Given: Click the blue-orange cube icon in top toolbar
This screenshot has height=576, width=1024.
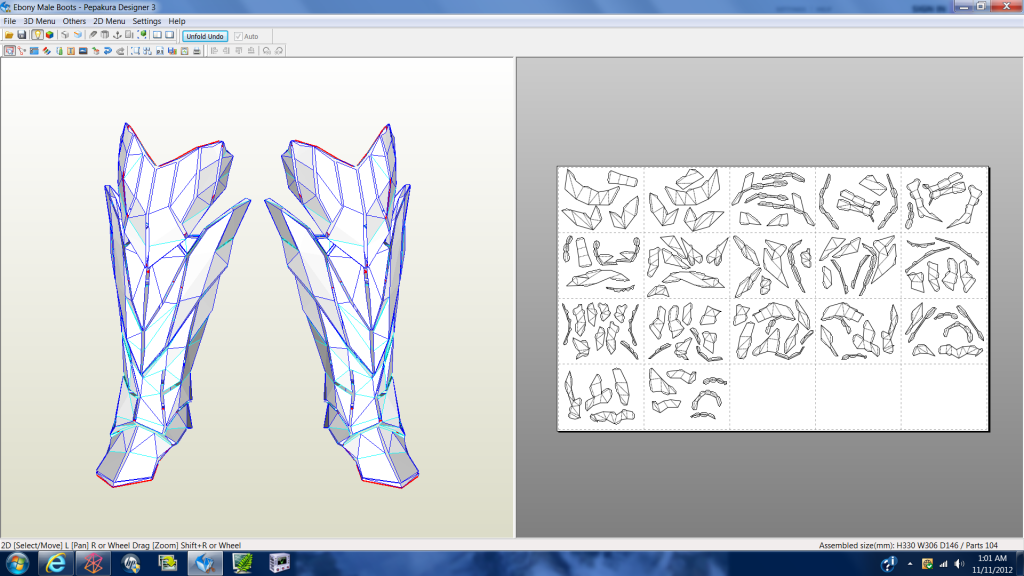Looking at the screenshot, I should (78, 35).
